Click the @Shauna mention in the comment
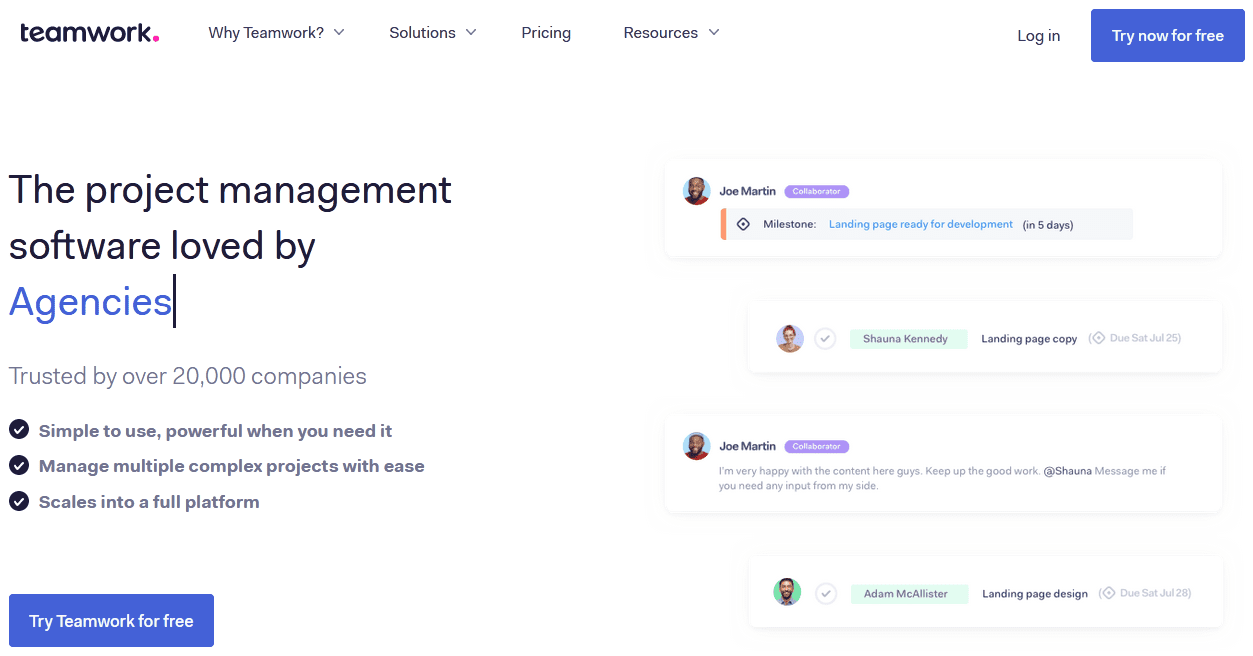Image resolution: width=1253 pixels, height=656 pixels. coord(1070,470)
